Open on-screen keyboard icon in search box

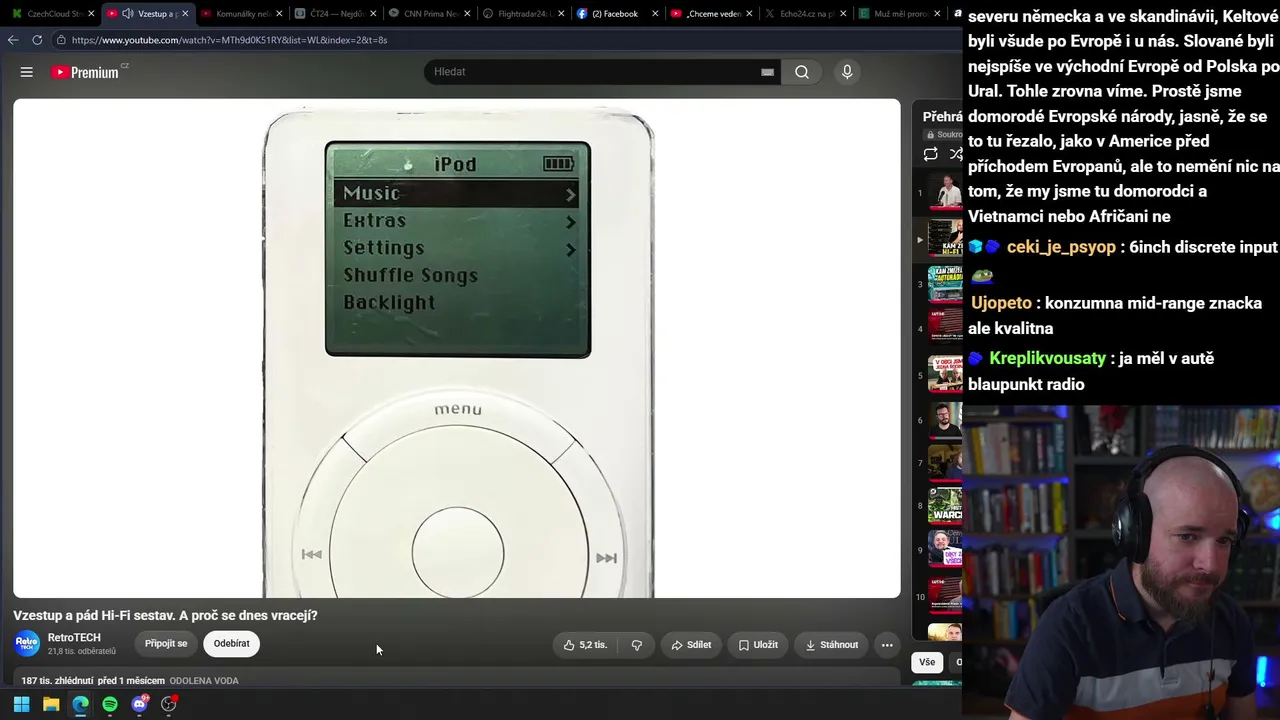[x=767, y=72]
